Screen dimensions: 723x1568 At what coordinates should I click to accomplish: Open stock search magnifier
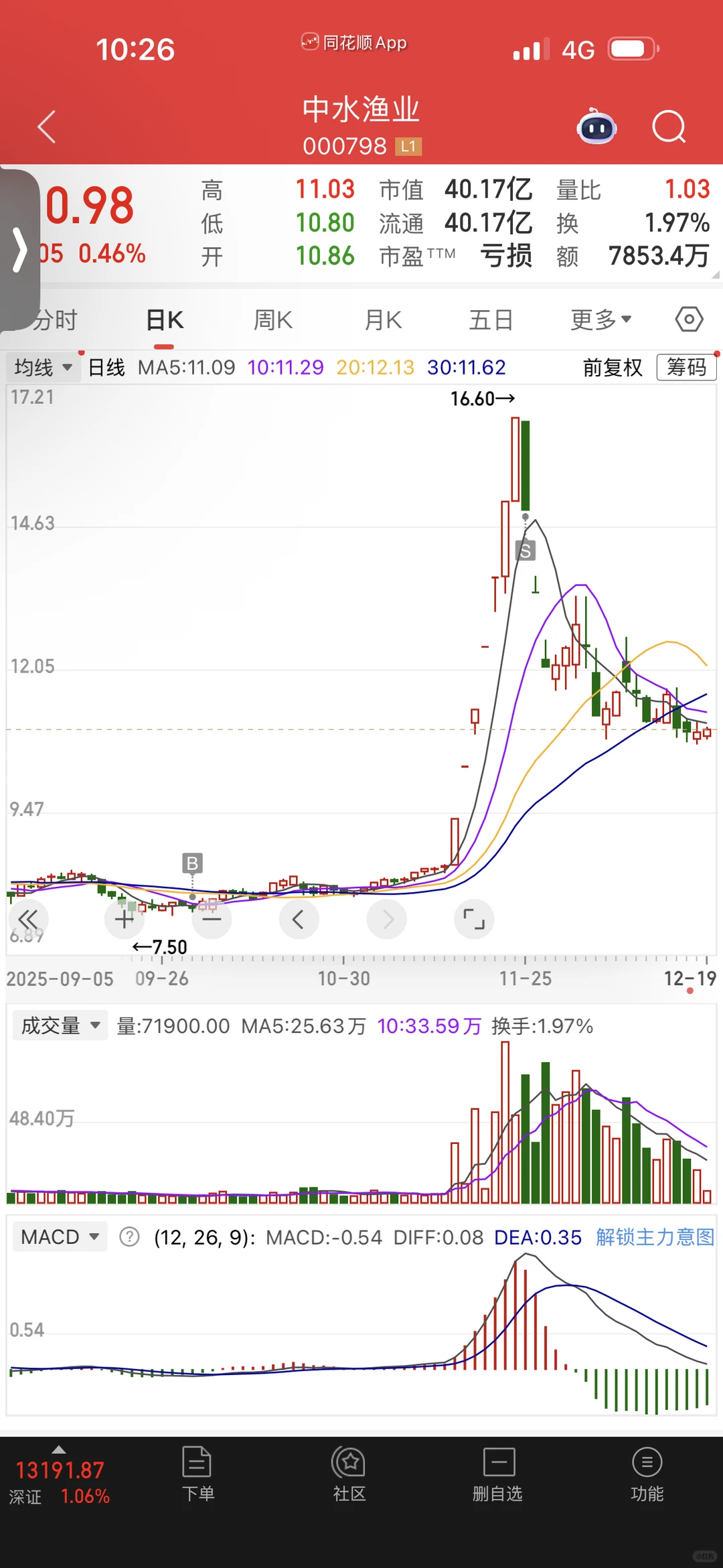tap(669, 127)
